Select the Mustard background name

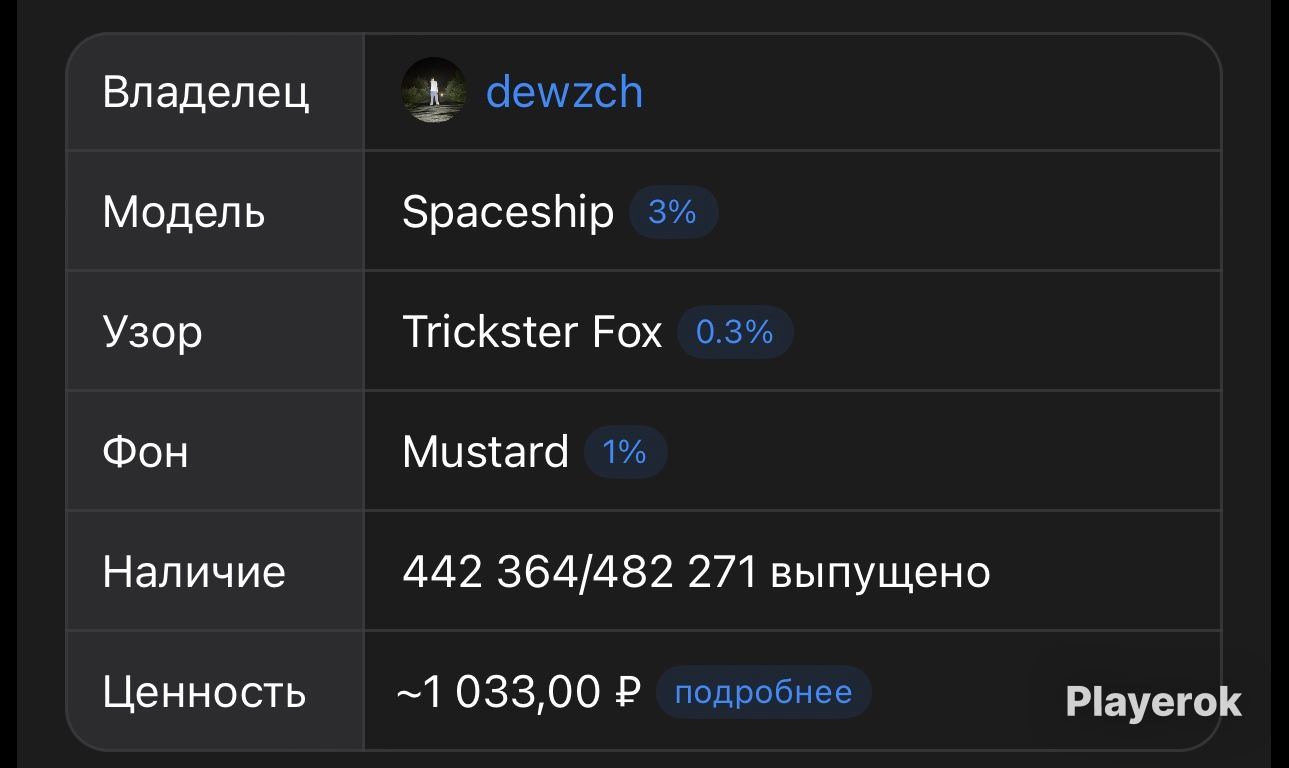click(x=485, y=452)
